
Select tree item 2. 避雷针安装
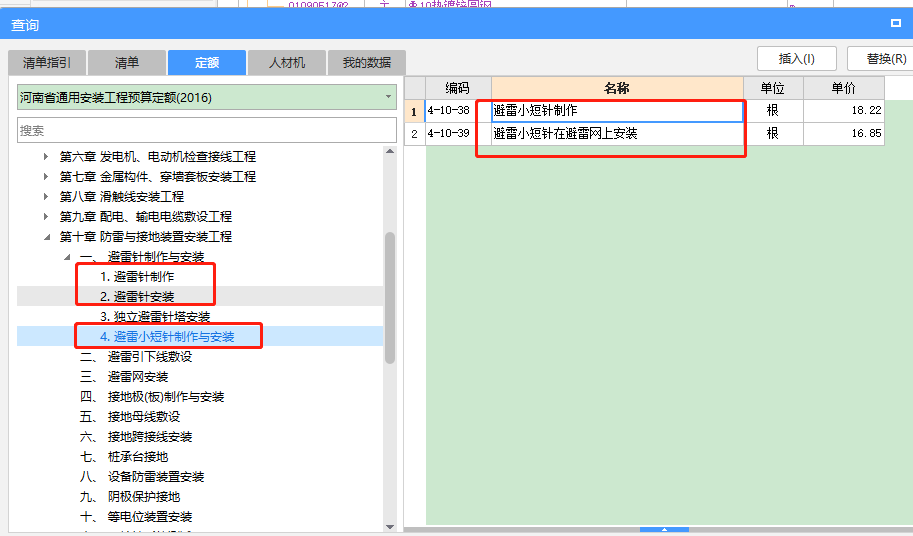tap(137, 297)
